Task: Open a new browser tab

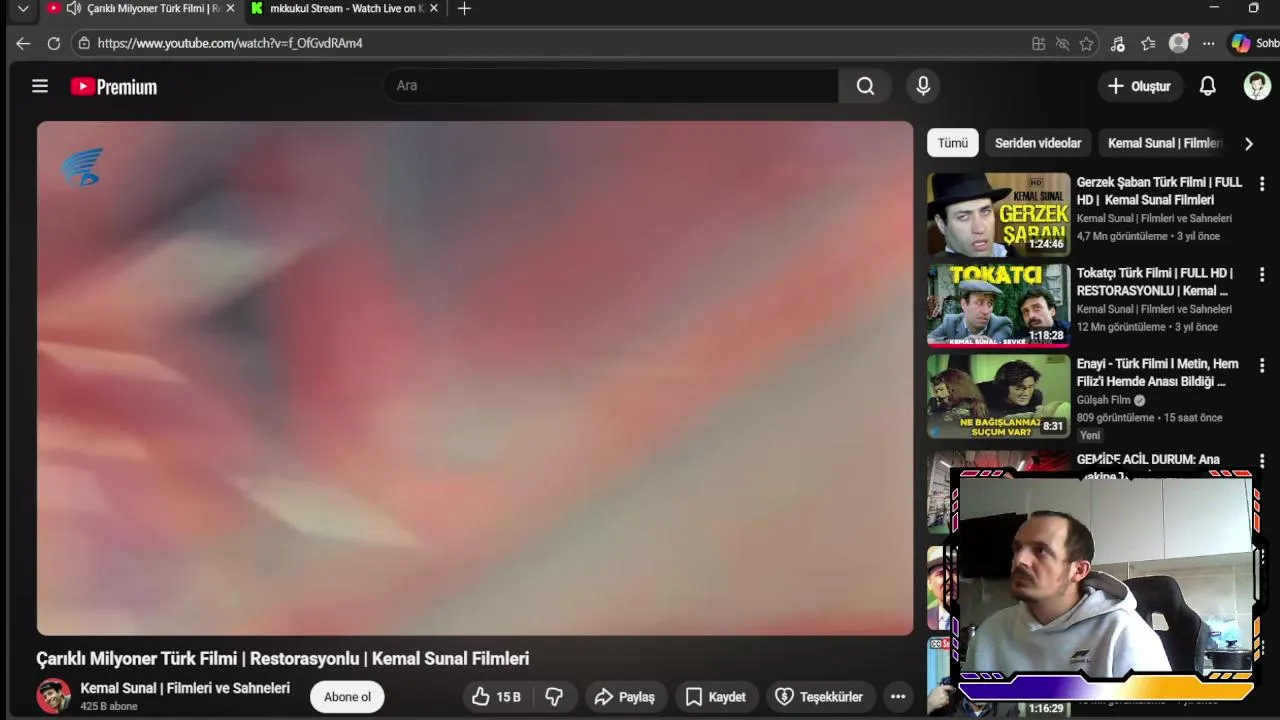Action: 464,8
